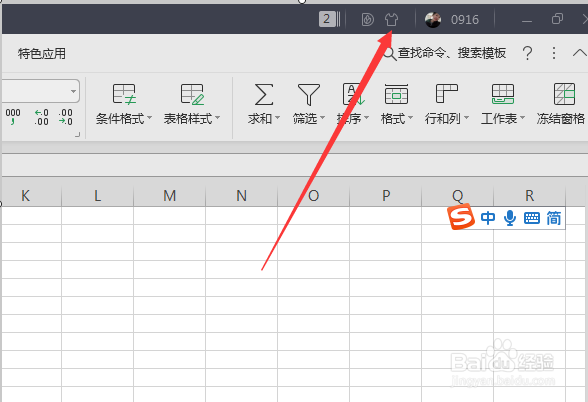Click the Sogou input method S logo
The width and height of the screenshot is (588, 402).
point(461,216)
